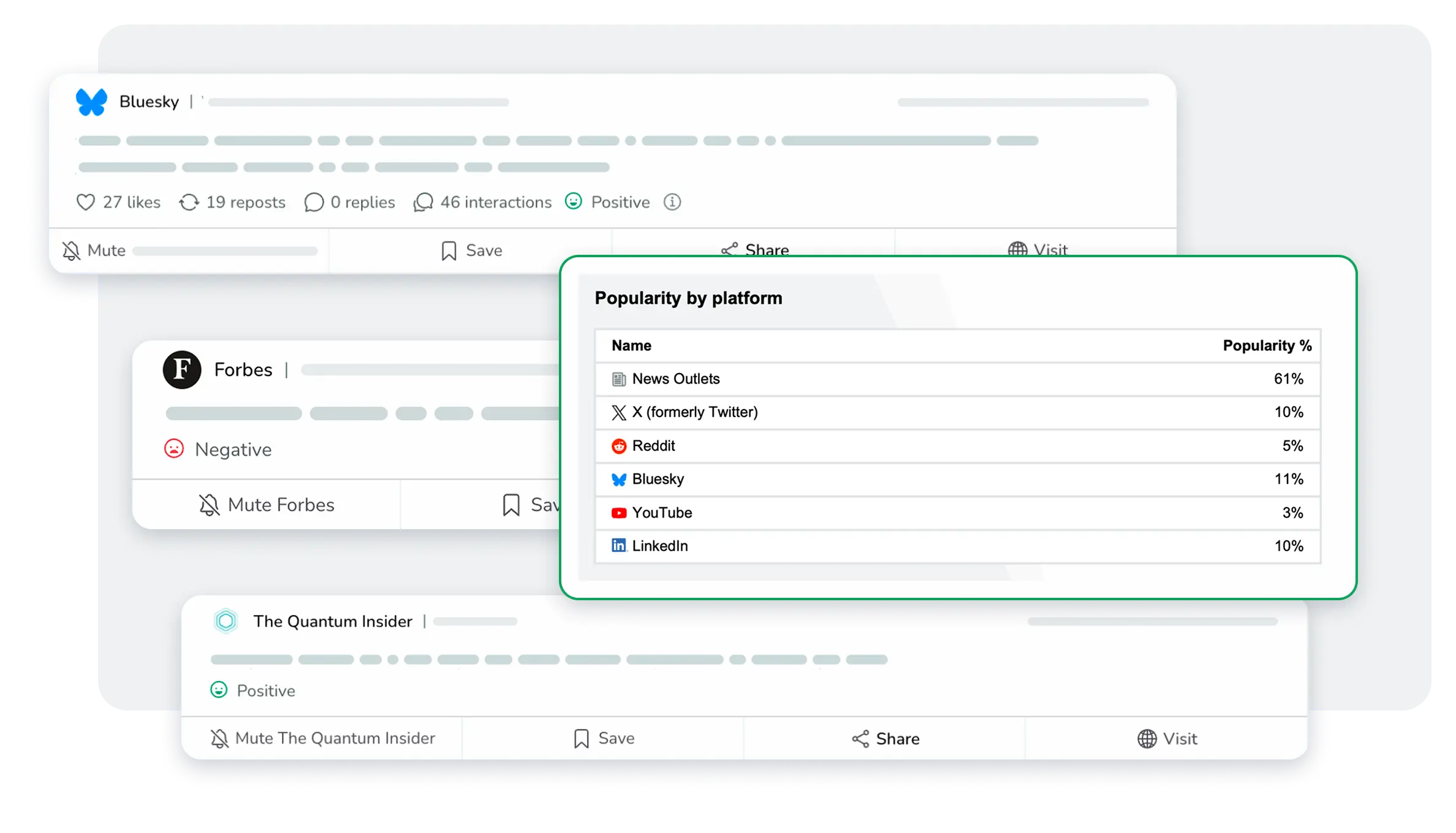Click the red Negative sentiment face icon
Screen dimensions: 1456x833
coord(174,449)
